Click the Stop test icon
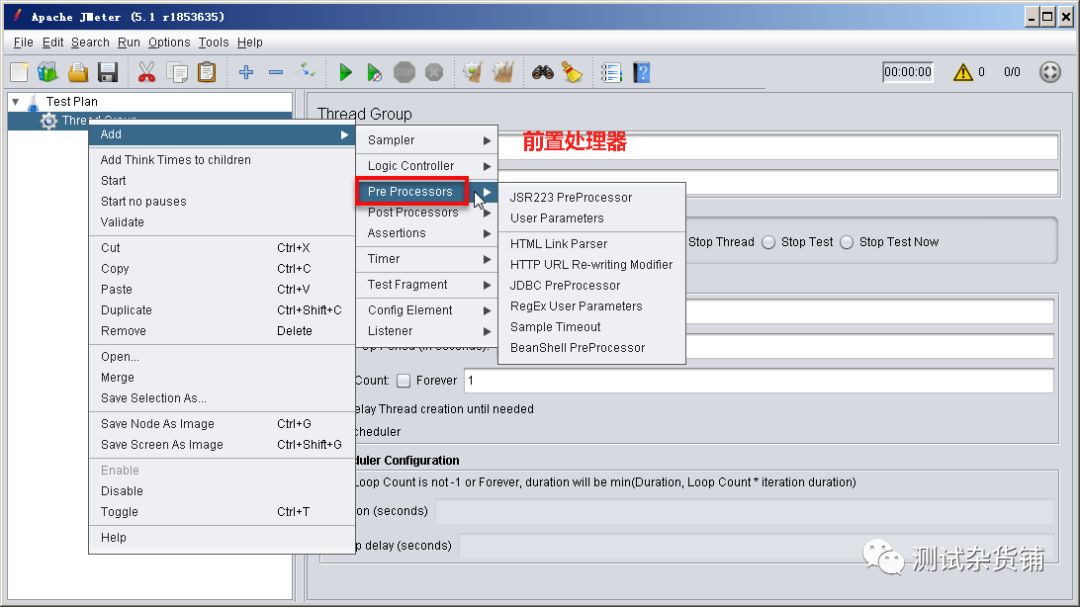 (404, 72)
